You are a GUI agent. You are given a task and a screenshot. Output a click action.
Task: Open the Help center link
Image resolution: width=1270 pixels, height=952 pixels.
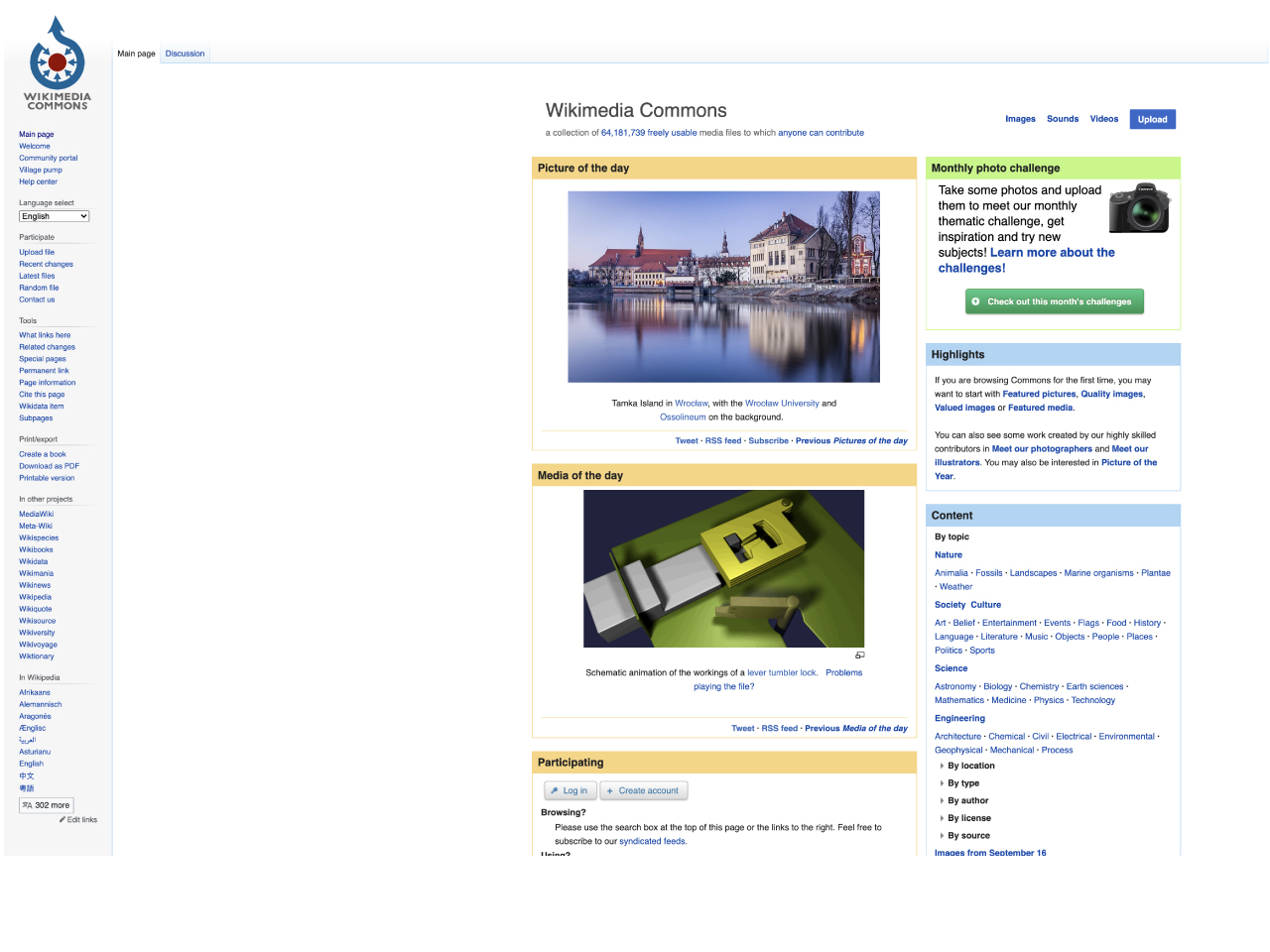click(38, 181)
